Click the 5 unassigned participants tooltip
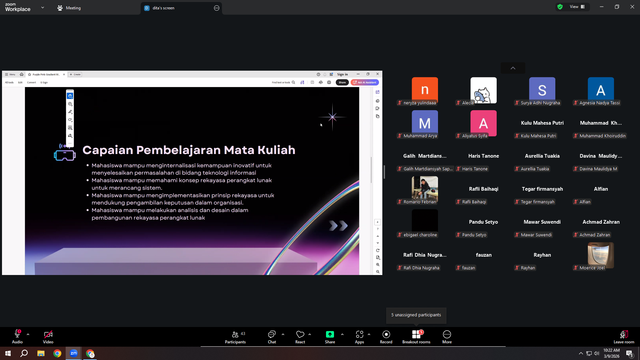The image size is (640, 360). [x=416, y=315]
